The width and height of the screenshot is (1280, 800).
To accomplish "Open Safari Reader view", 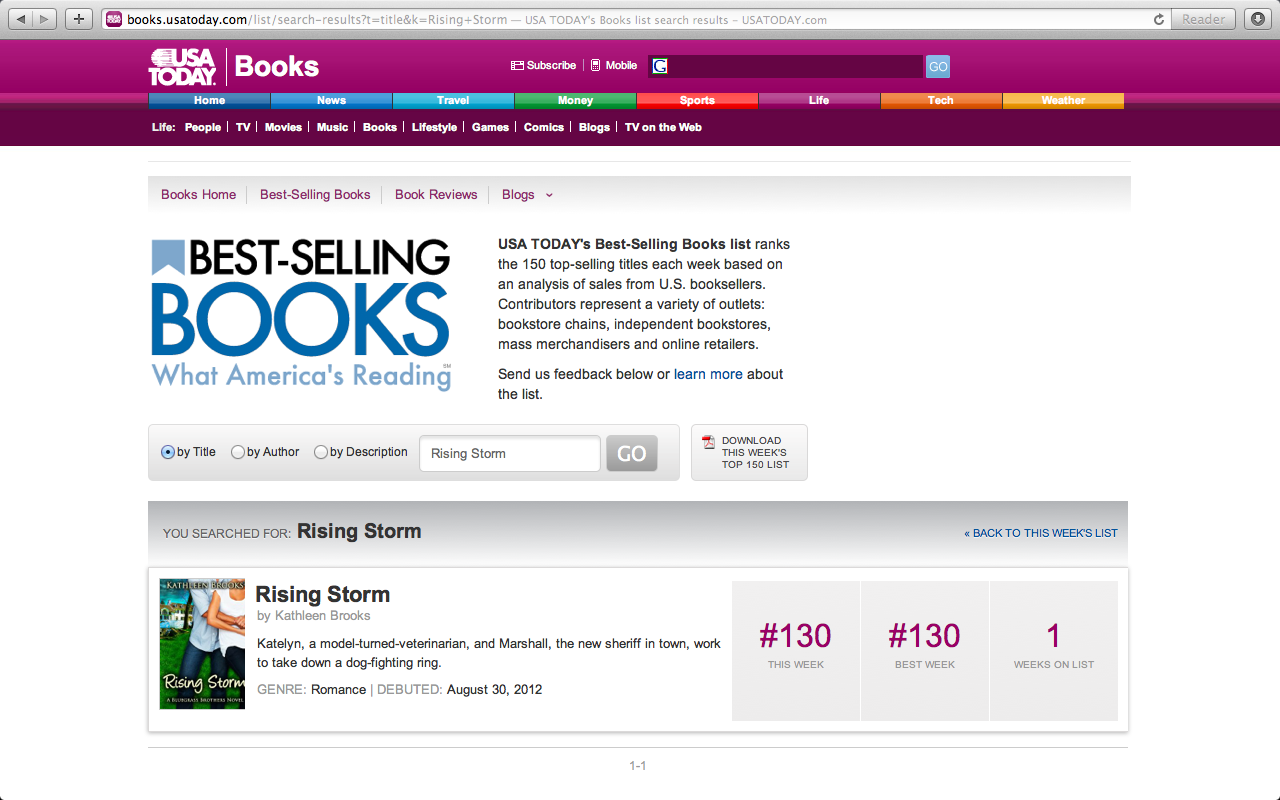I will click(1203, 19).
